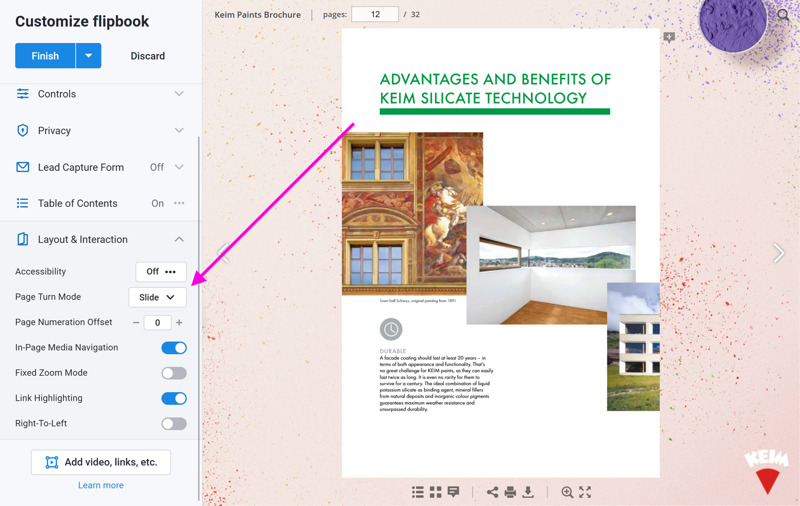Toggle In-Page Media Navigation switch
The image size is (800, 506).
pos(174,348)
